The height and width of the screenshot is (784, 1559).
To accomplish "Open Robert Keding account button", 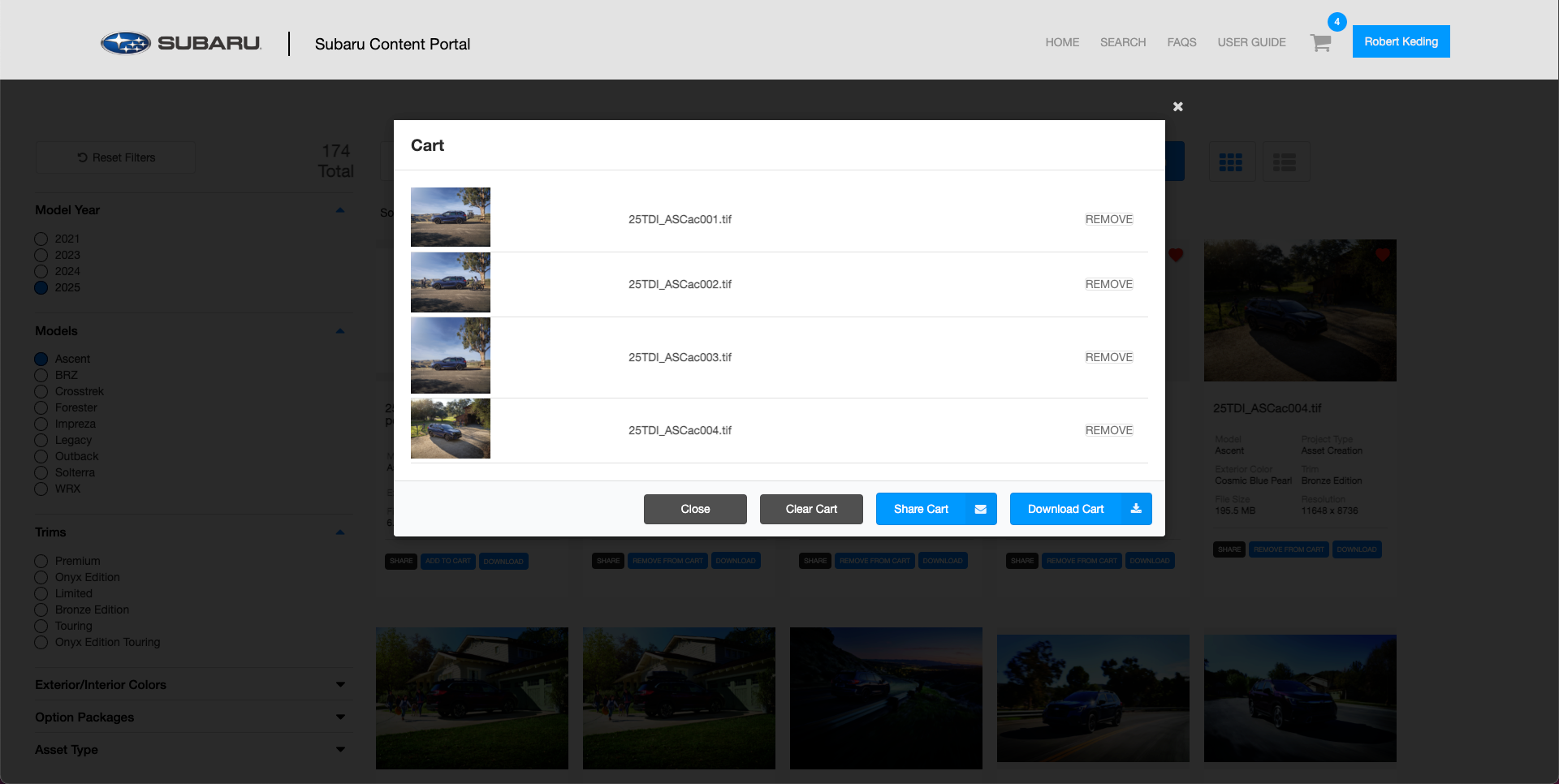I will coord(1401,41).
